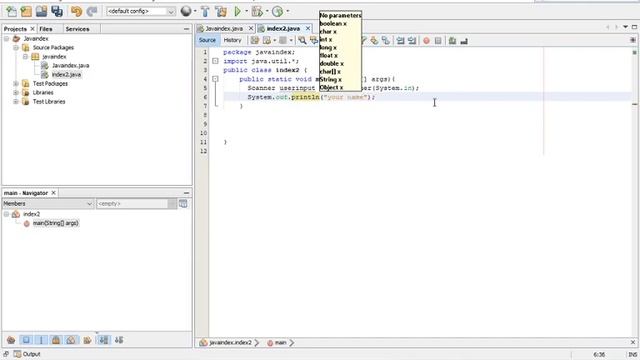Click the History view button
Screen dimensions: 640x360
coord(233,40)
